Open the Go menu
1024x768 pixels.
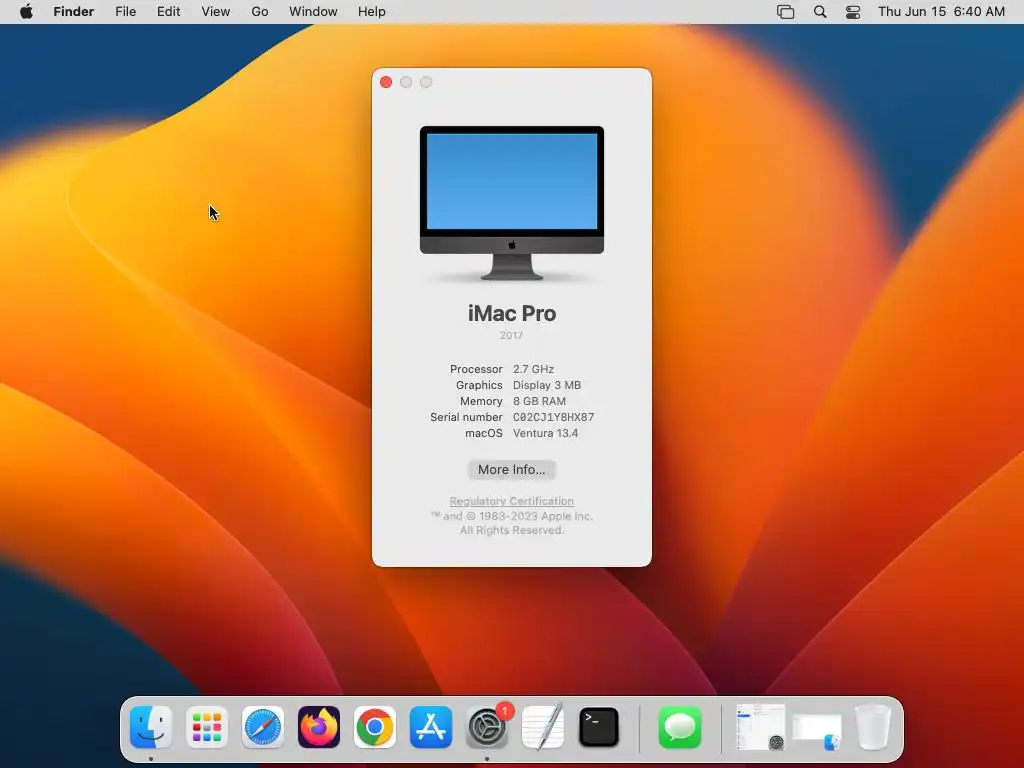pyautogui.click(x=260, y=12)
